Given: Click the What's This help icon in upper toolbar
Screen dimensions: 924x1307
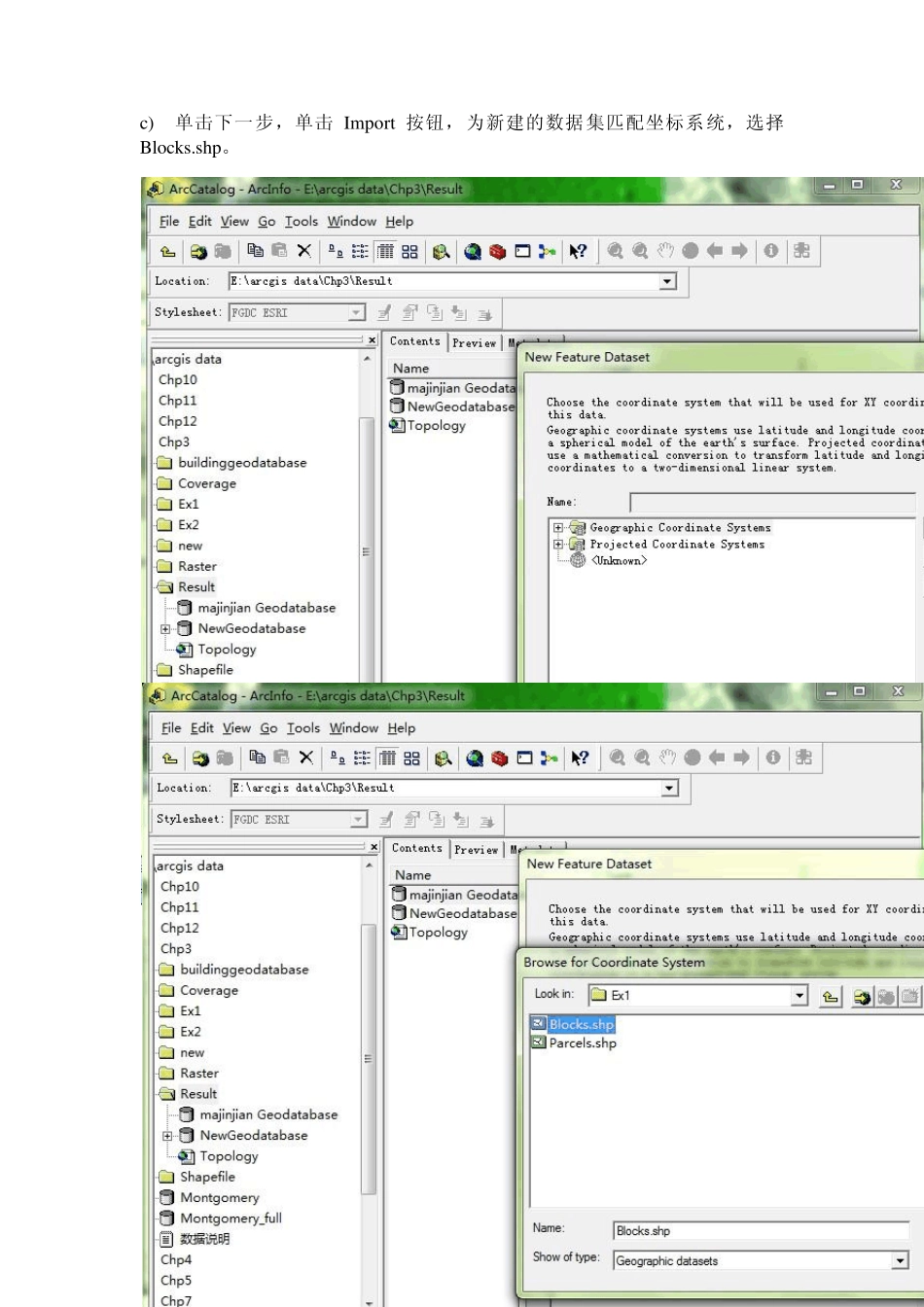Looking at the screenshot, I should [578, 251].
